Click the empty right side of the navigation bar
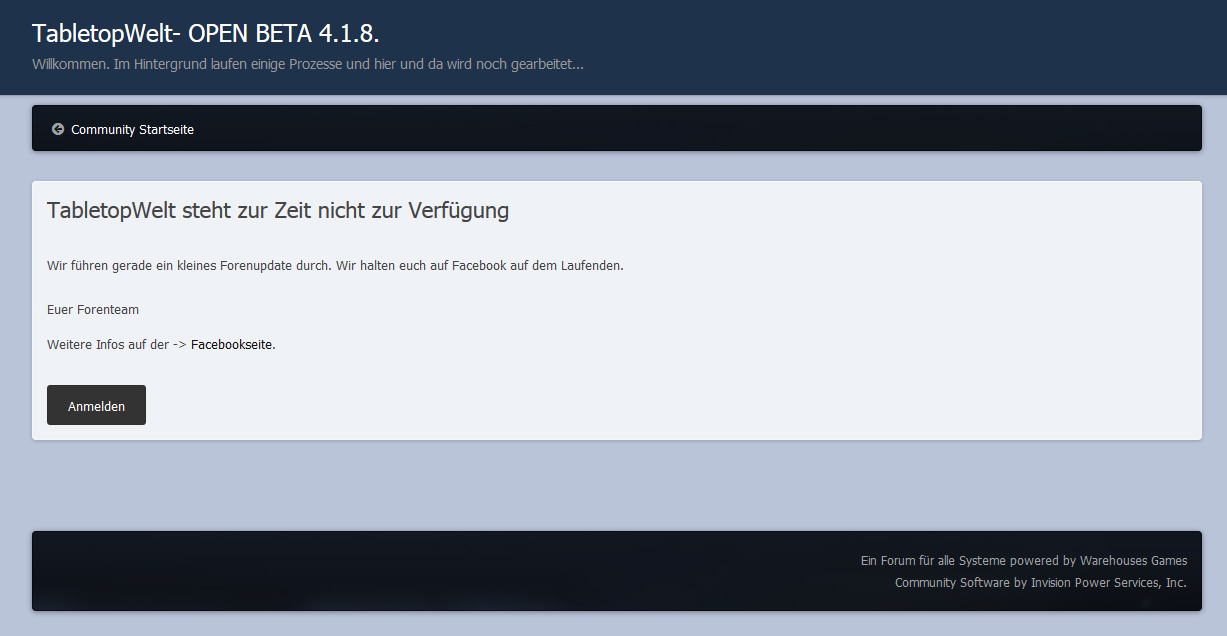The height and width of the screenshot is (636, 1227). (800, 129)
